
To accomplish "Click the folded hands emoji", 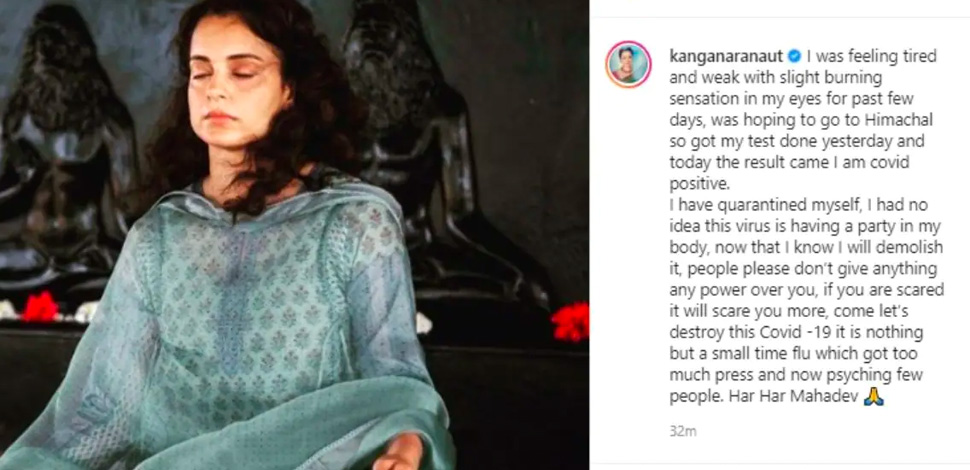I will click(874, 396).
